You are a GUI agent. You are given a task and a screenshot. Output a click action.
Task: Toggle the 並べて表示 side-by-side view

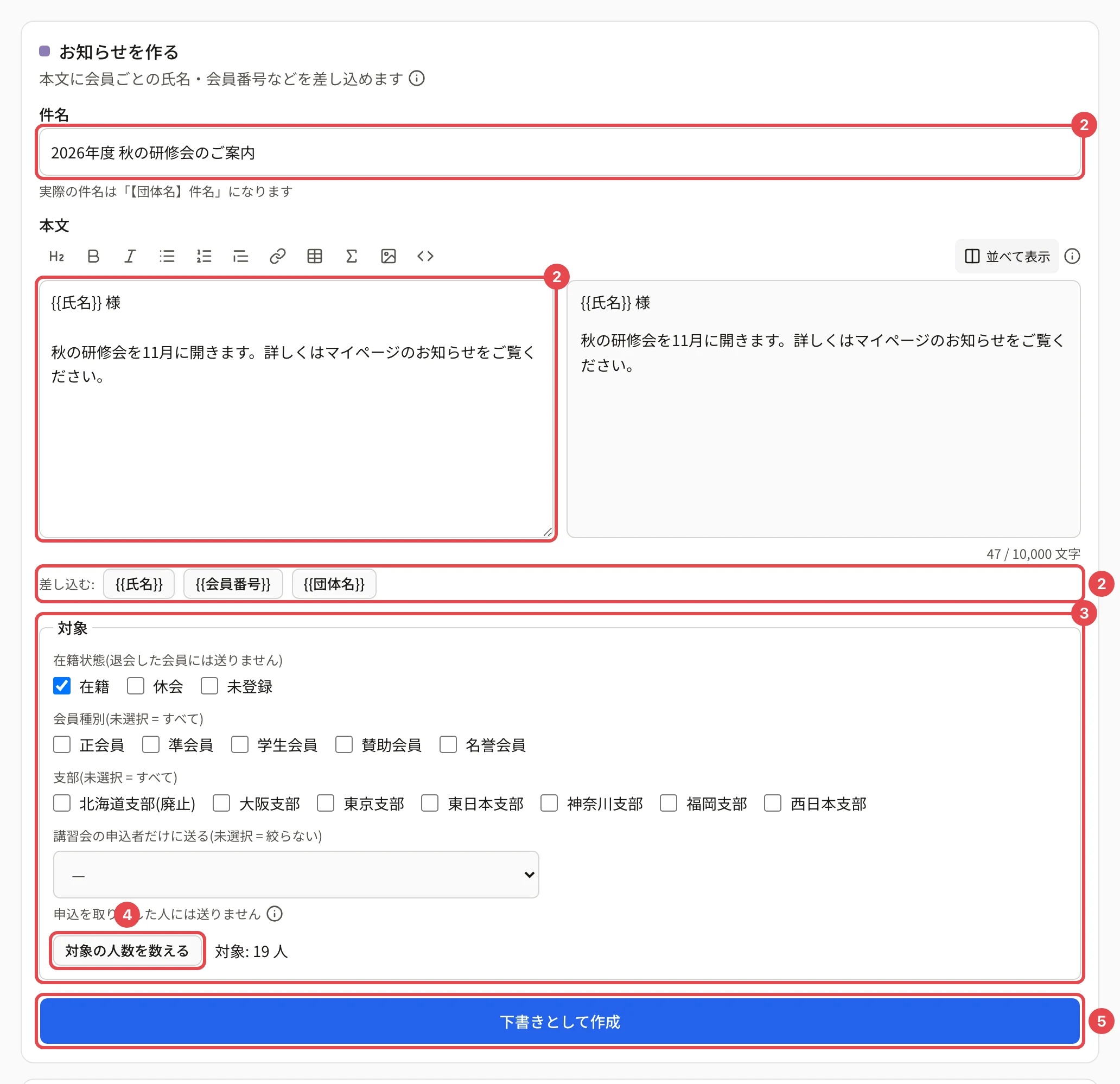tap(1007, 256)
